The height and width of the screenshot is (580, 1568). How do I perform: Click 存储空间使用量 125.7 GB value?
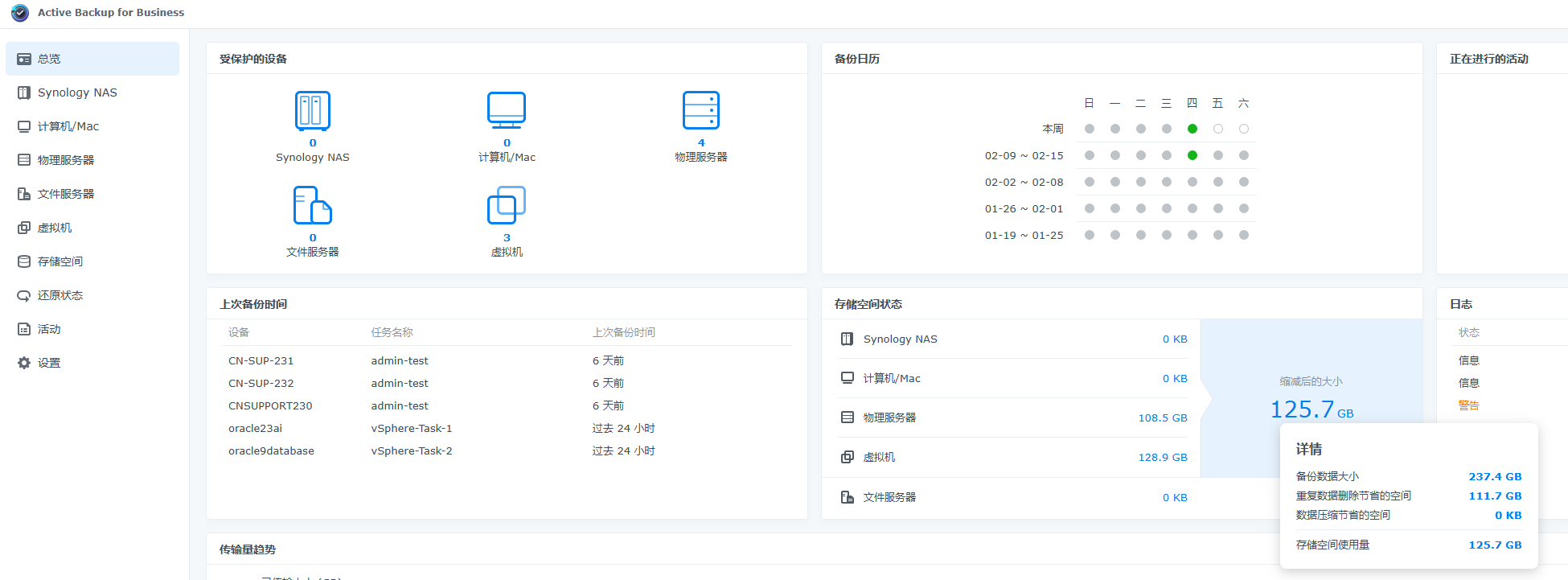click(1495, 545)
